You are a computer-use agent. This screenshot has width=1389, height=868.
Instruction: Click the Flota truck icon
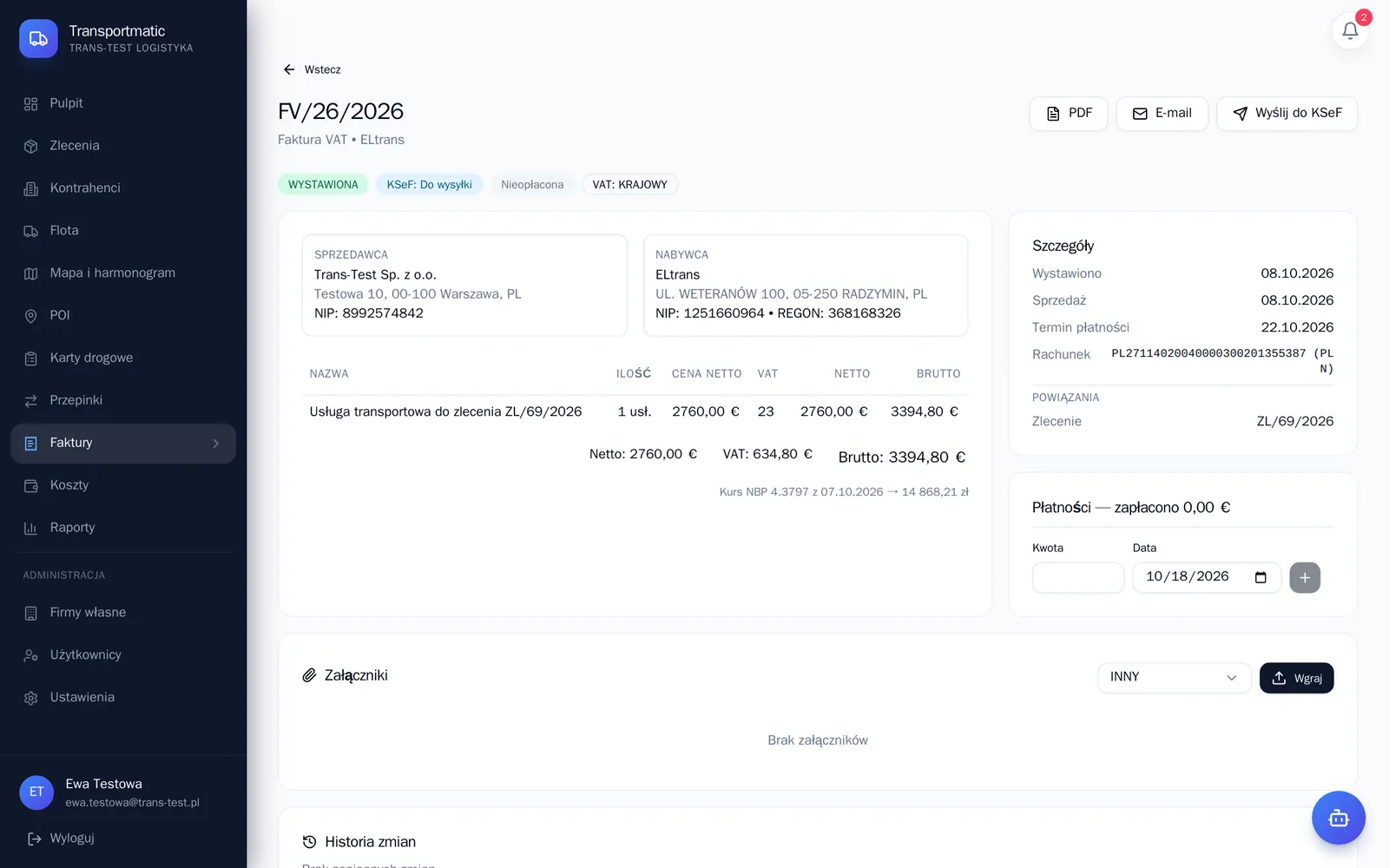pos(31,231)
